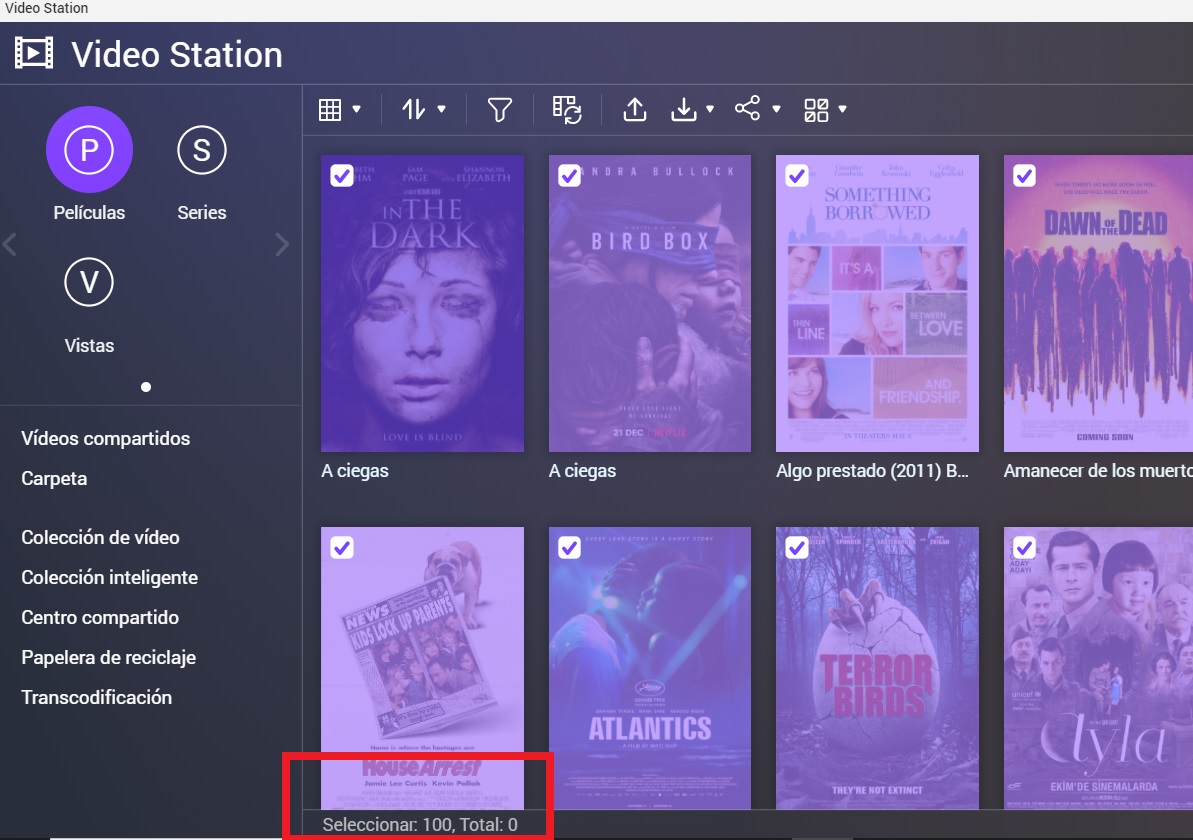This screenshot has height=840, width=1193.
Task: Click the share icon in toolbar
Action: click(748, 108)
